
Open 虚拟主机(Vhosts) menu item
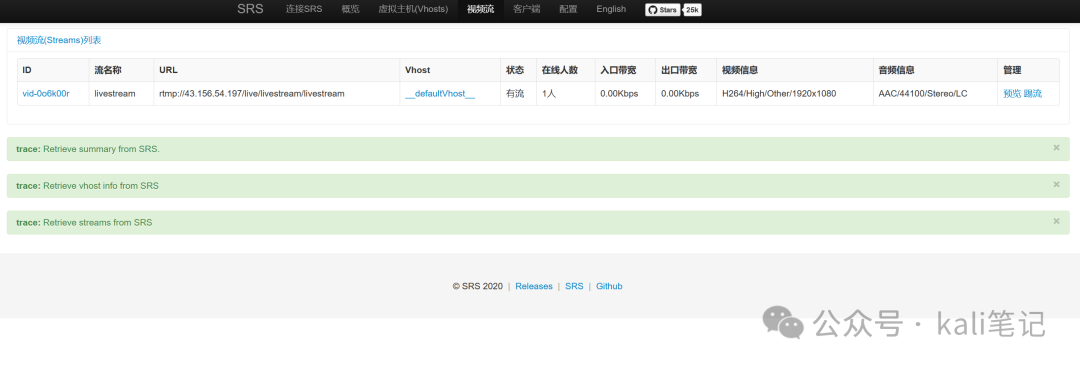(x=413, y=9)
